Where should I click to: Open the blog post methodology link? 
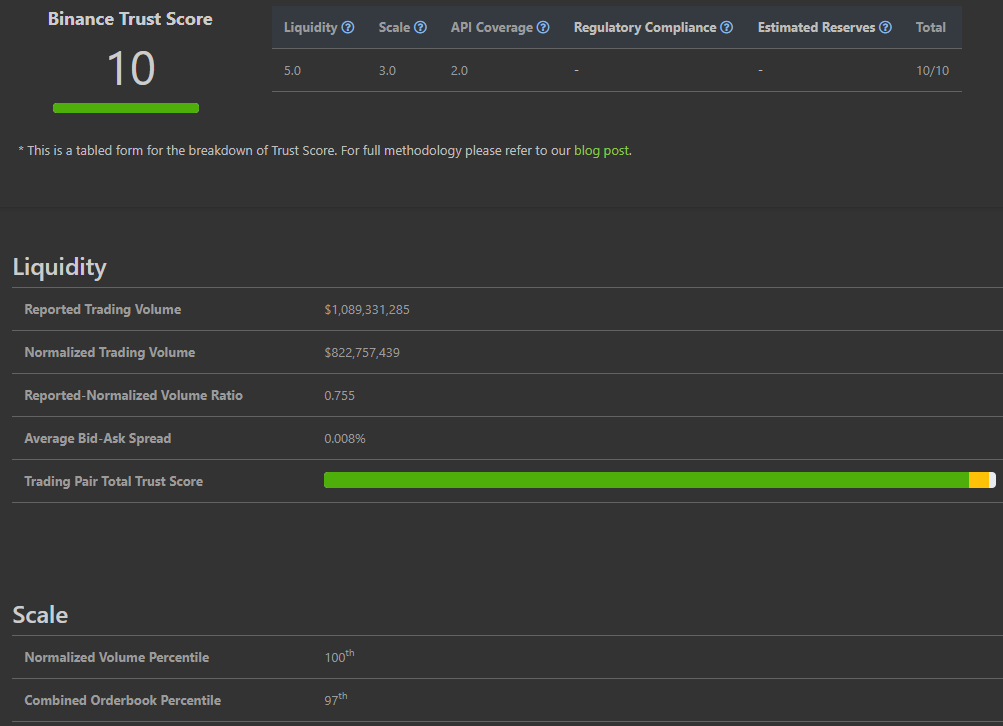click(x=601, y=151)
